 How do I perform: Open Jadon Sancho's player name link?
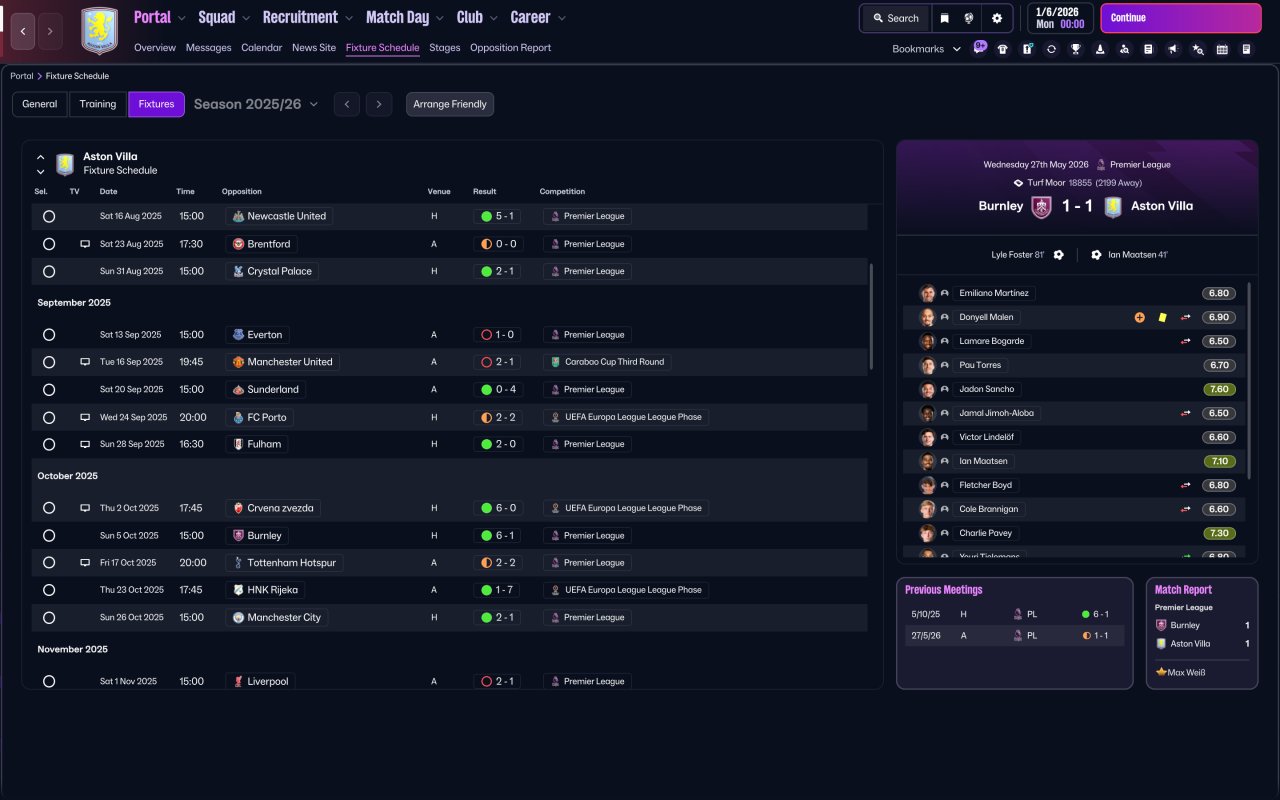point(986,389)
